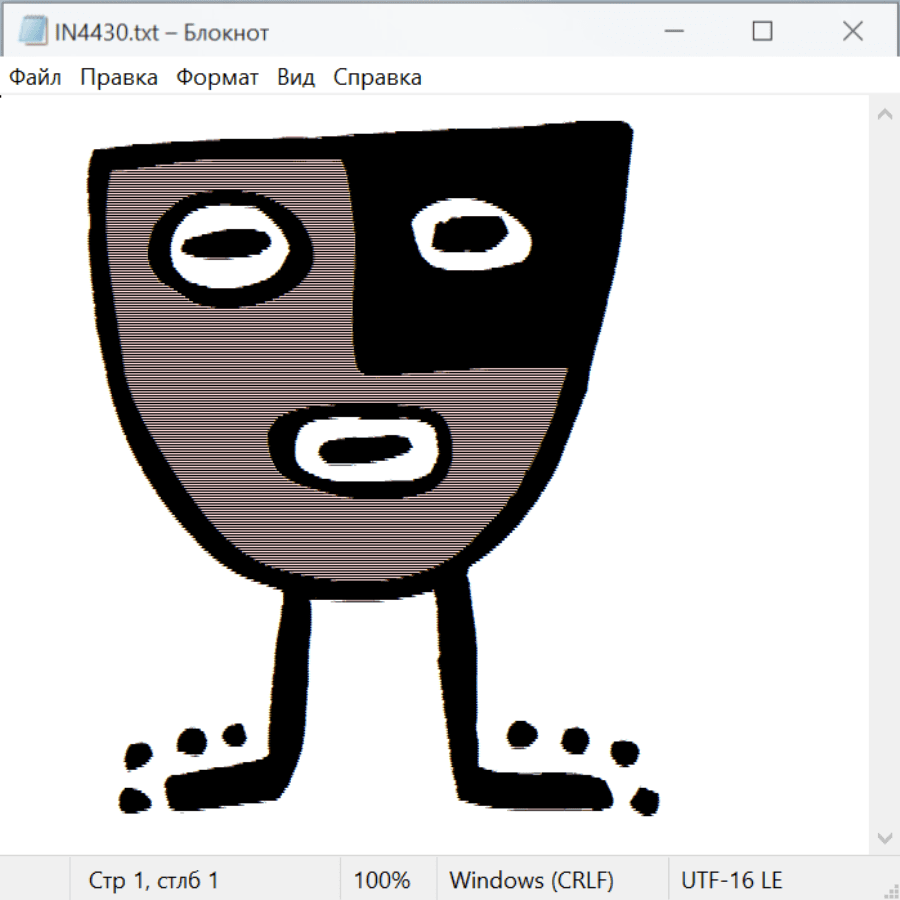Open the Файл menu
Viewport: 900px width, 900px height.
click(35, 78)
